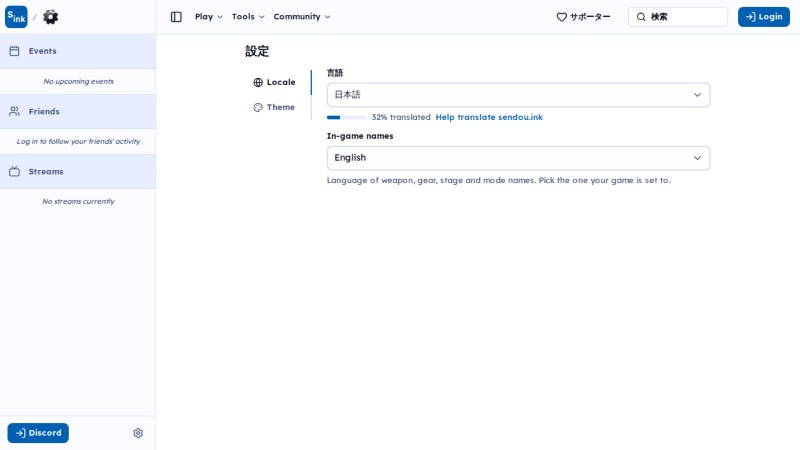Click the sendou.ink logo icon
Screen dimensions: 800x450
click(x=16, y=17)
